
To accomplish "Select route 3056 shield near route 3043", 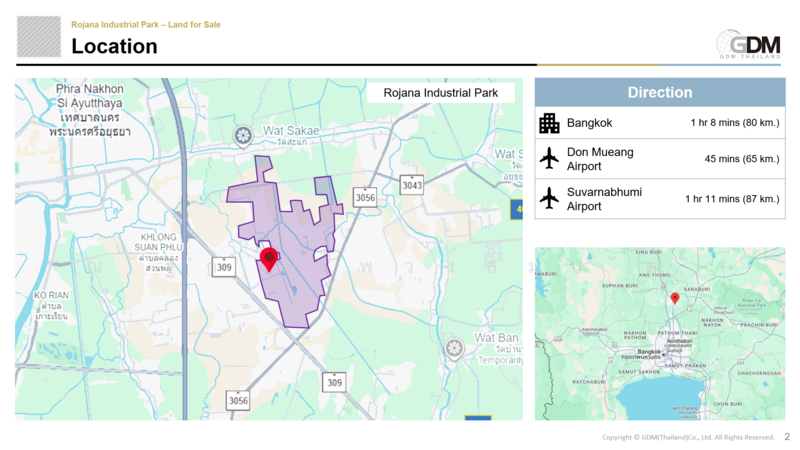I will [x=365, y=197].
